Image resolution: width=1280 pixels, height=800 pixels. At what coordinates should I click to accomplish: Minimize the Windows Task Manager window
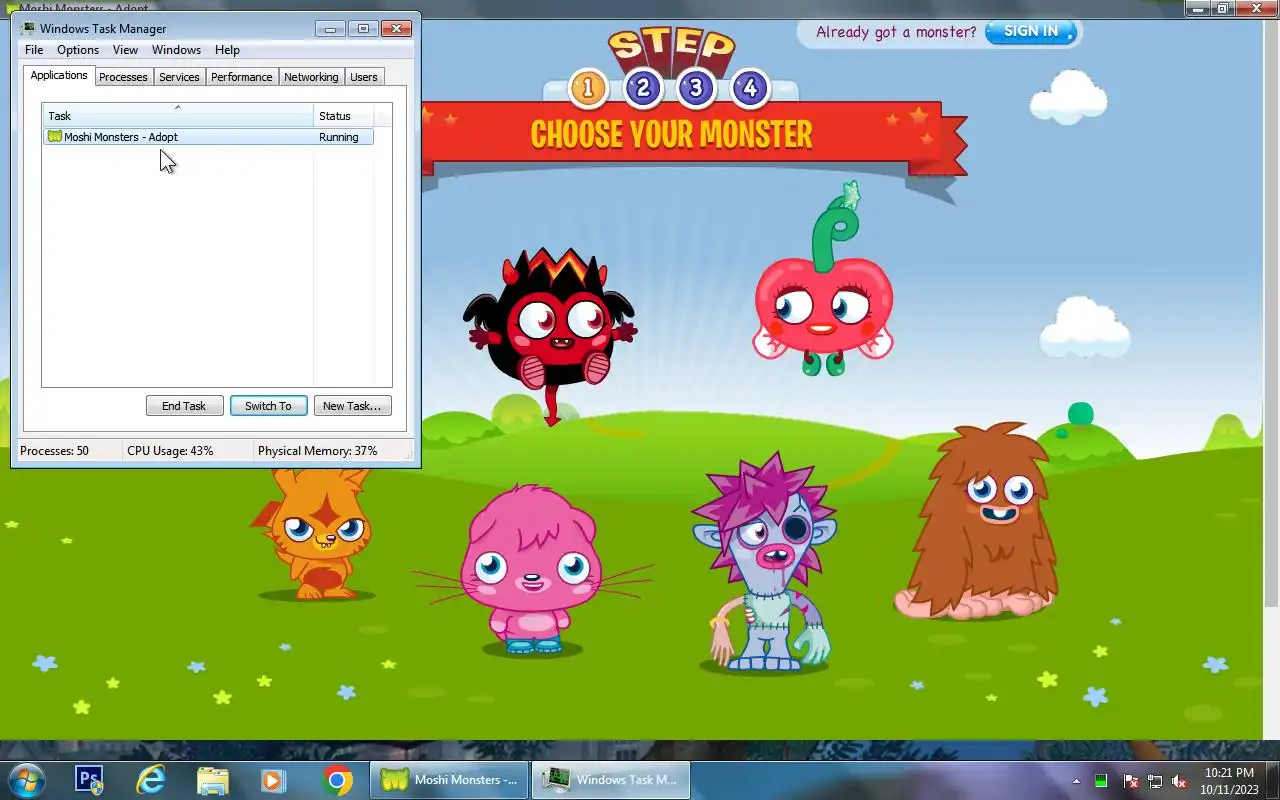(x=330, y=29)
